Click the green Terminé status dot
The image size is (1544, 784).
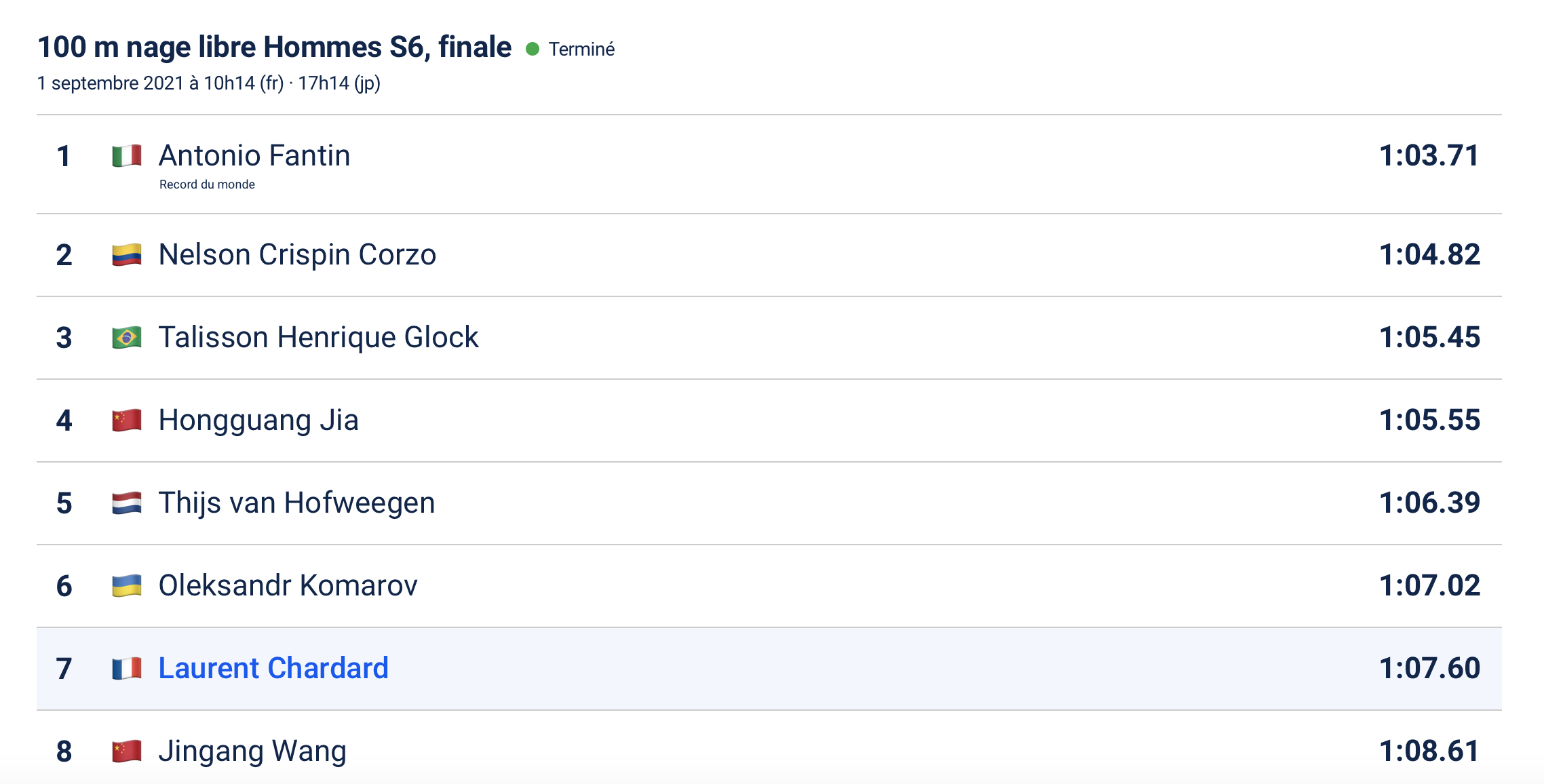point(533,49)
